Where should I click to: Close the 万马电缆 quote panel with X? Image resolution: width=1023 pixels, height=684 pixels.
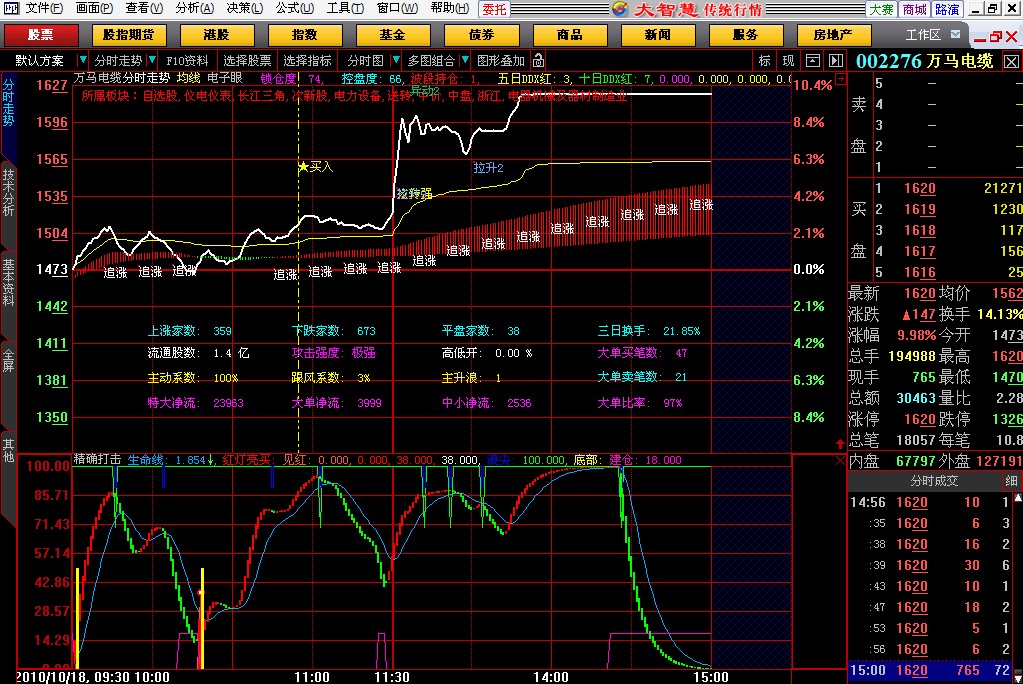1013,61
